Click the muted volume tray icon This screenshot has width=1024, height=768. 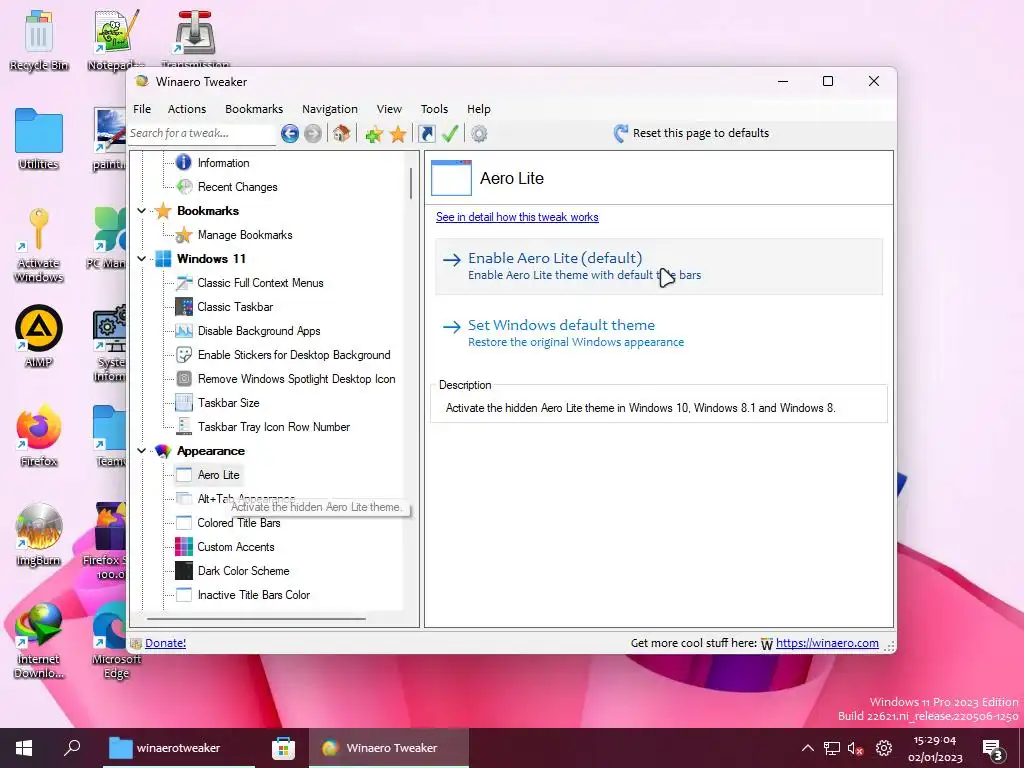click(855, 748)
